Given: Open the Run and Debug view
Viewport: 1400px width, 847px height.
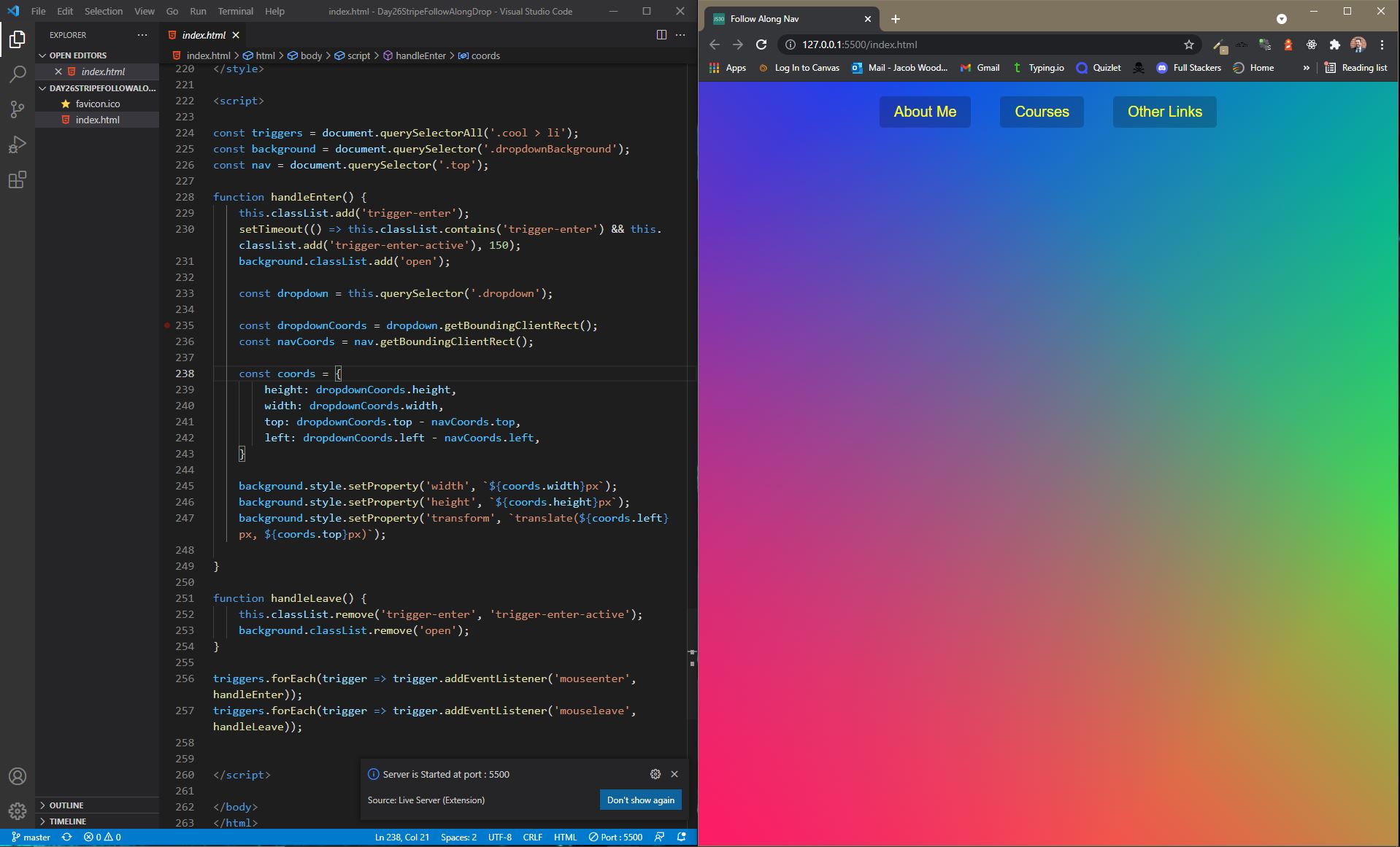Looking at the screenshot, I should [18, 144].
